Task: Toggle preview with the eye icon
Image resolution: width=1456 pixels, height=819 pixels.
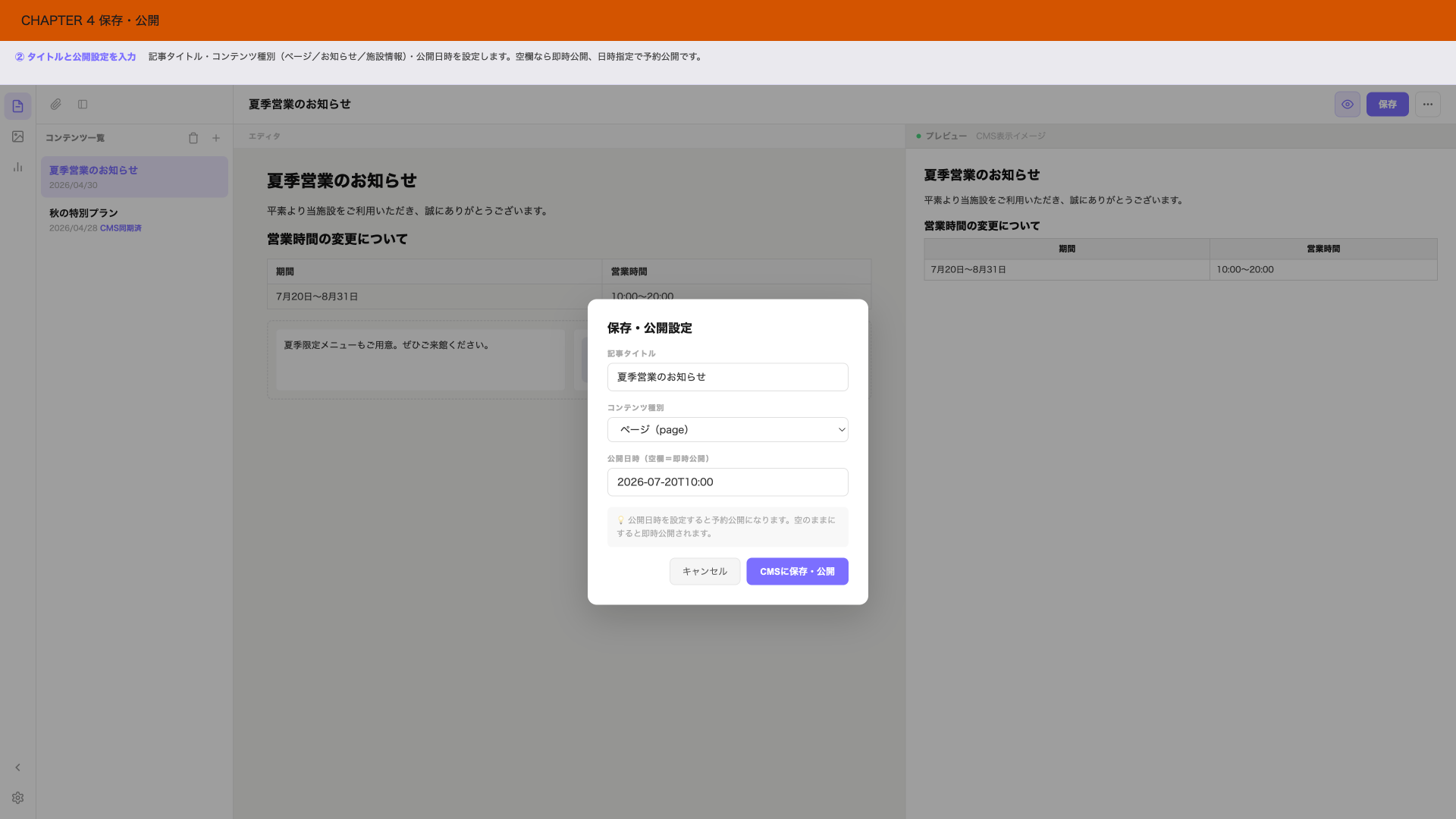Action: 1348,105
